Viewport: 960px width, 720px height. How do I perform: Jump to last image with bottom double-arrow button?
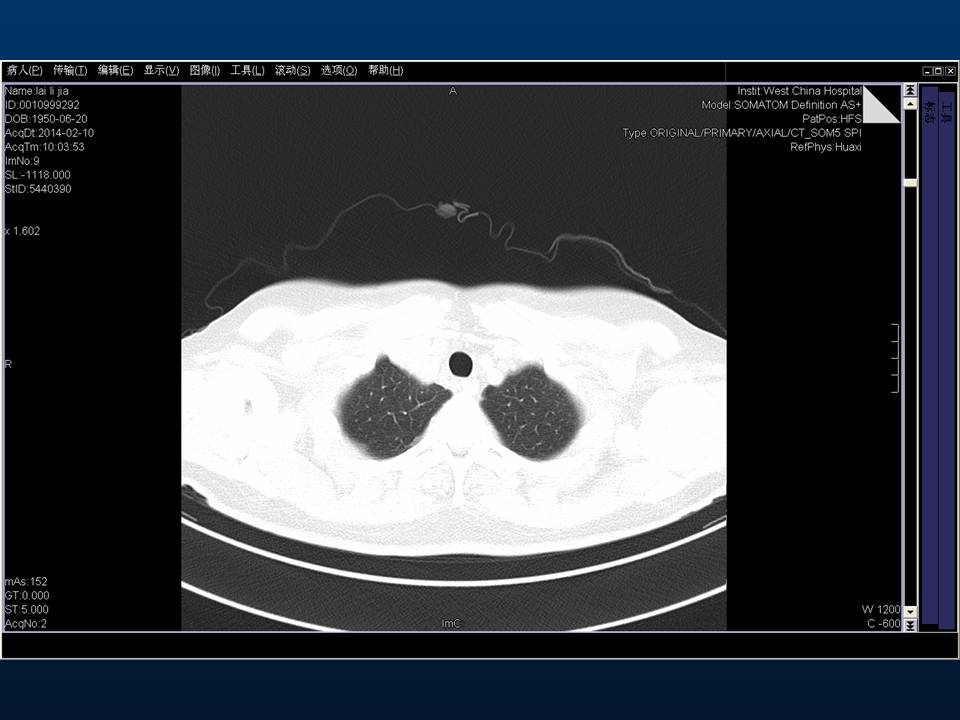(910, 625)
